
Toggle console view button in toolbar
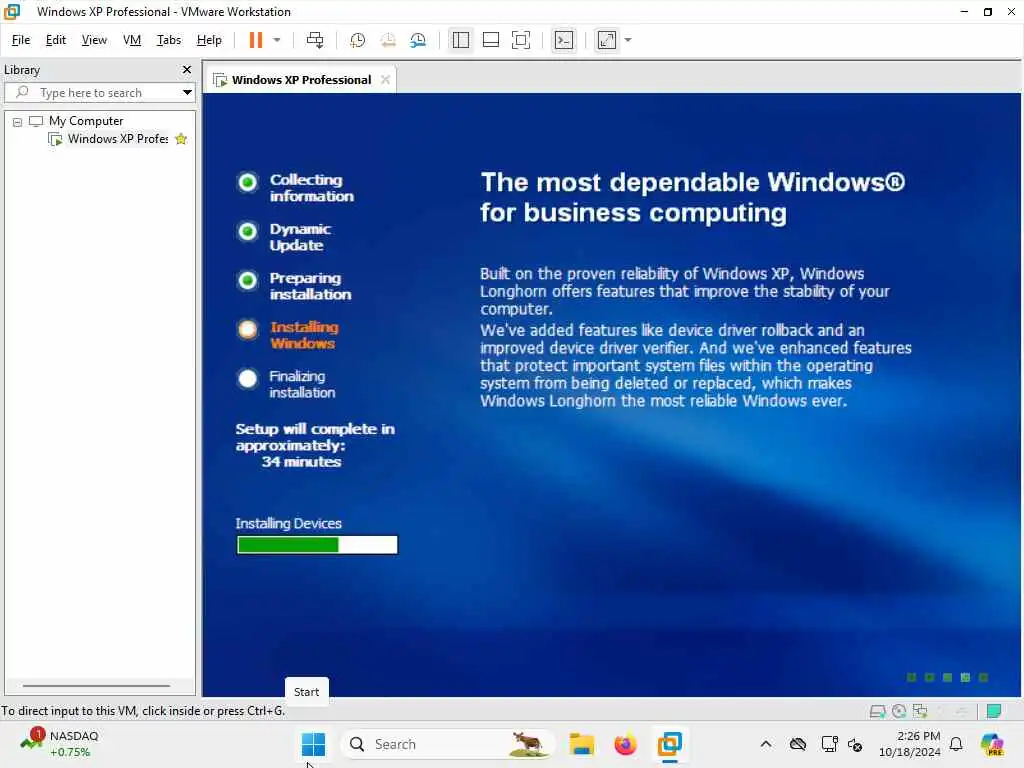click(564, 40)
